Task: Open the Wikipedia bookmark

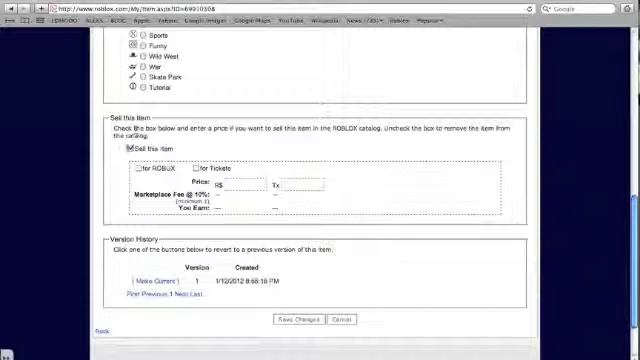Action: pos(324,20)
